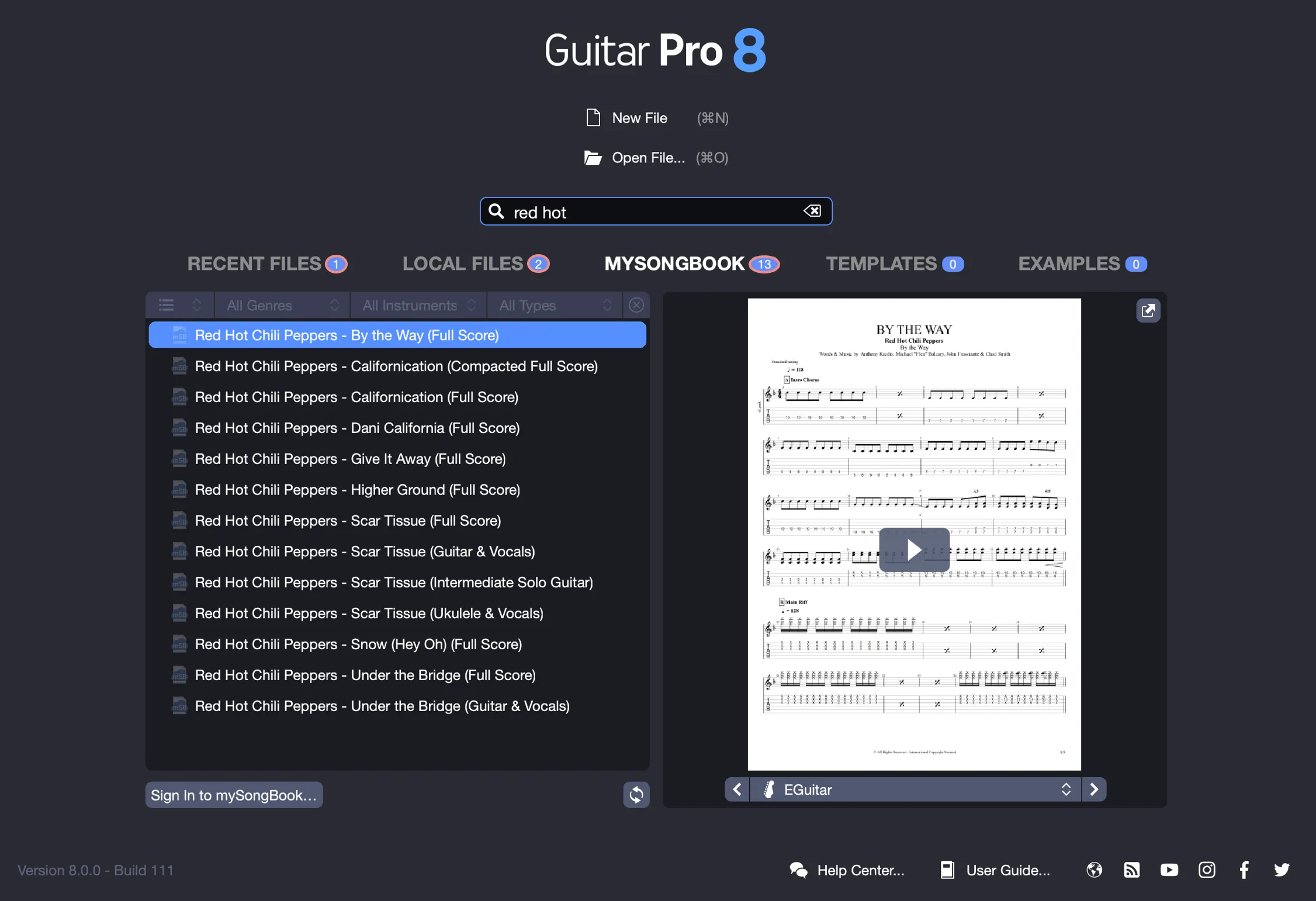
Task: Select Californication (Full Score) row
Action: pyautogui.click(x=397, y=397)
